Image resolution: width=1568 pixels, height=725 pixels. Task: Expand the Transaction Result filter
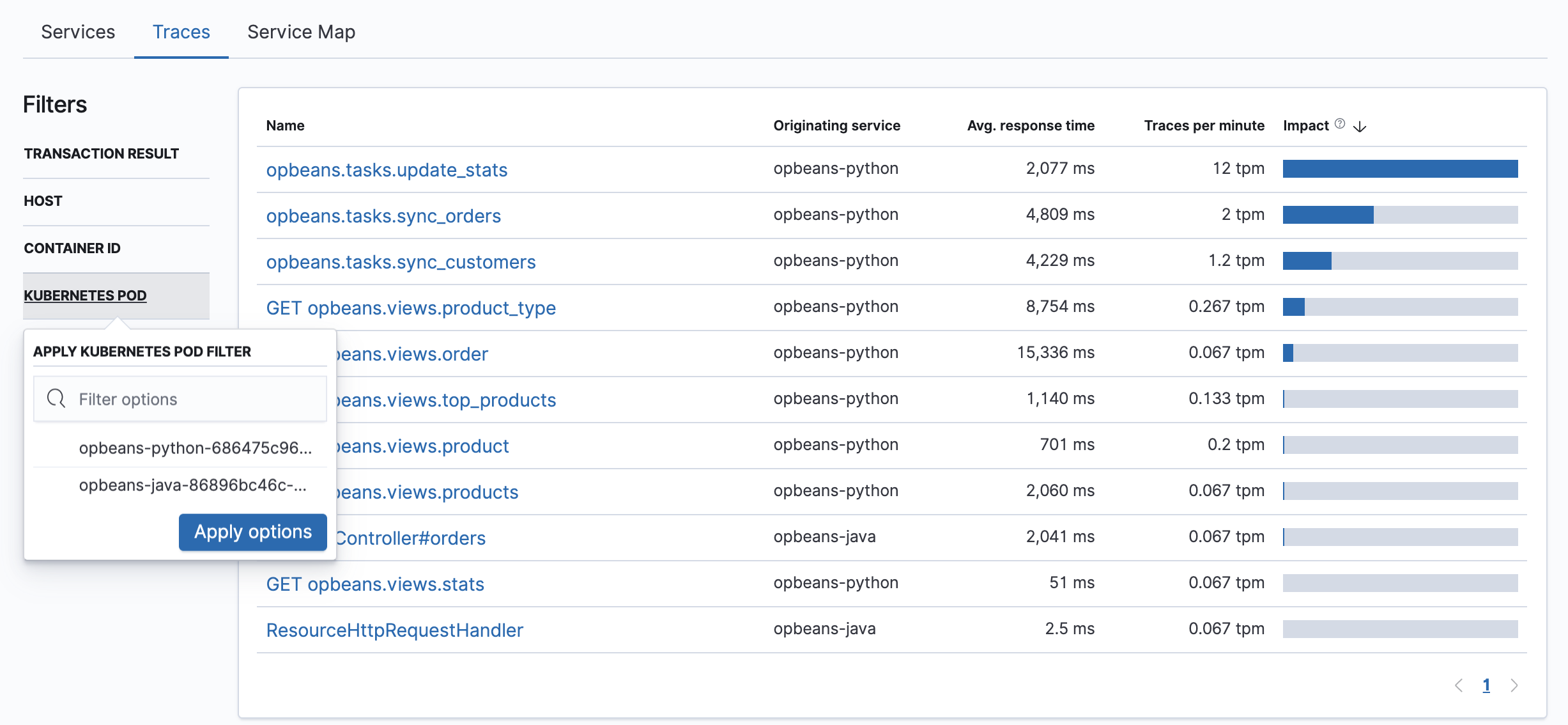pos(100,153)
